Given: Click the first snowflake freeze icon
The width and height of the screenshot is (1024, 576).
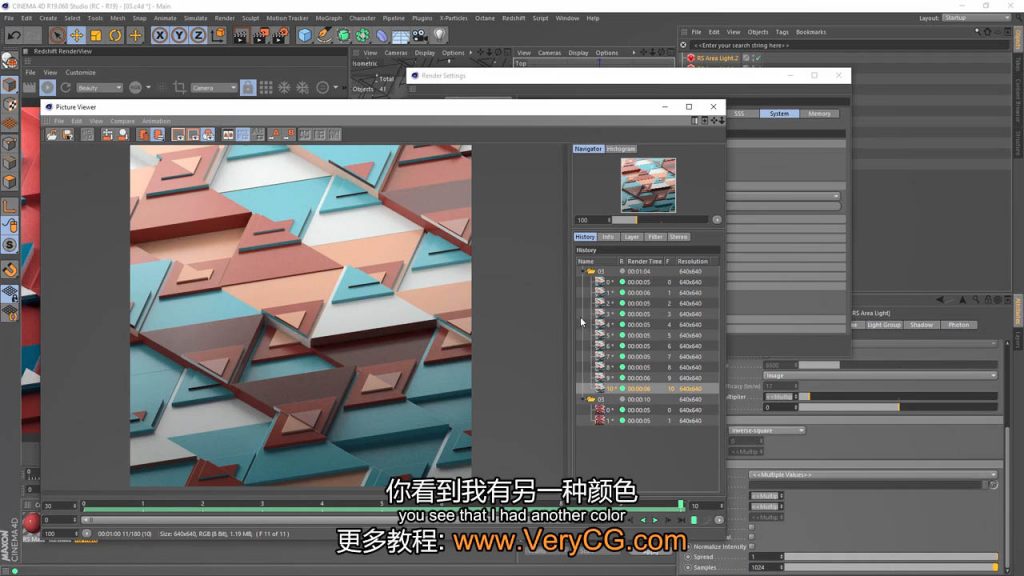Looking at the screenshot, I should click(x=284, y=88).
